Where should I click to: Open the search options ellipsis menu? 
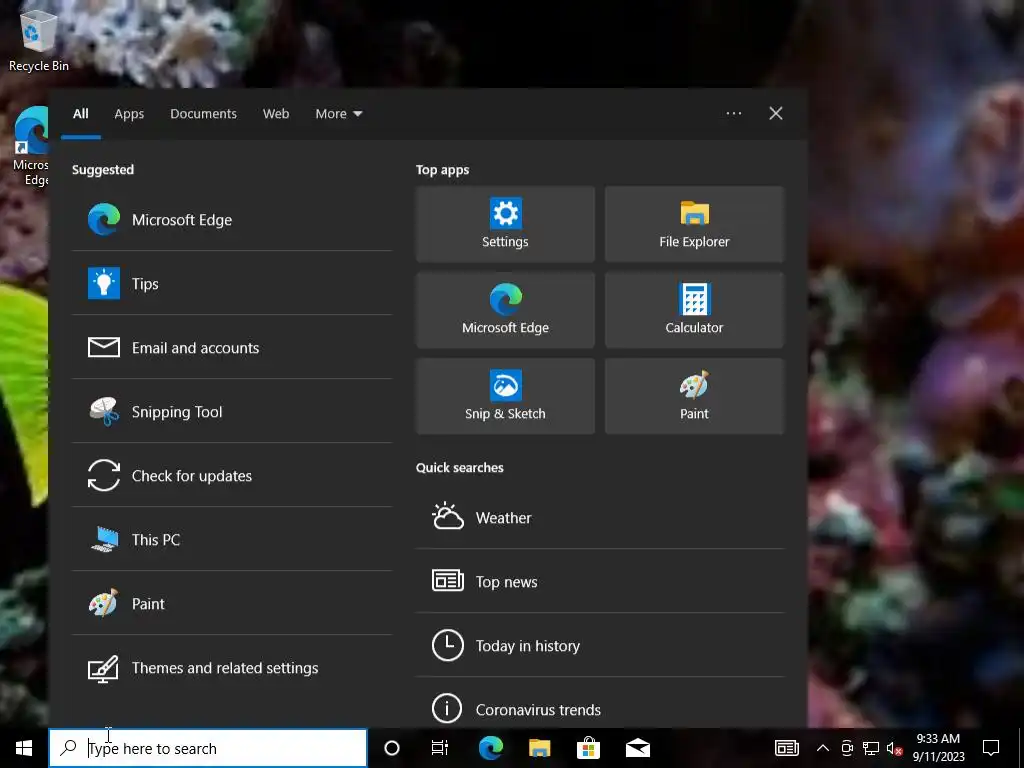coord(734,113)
